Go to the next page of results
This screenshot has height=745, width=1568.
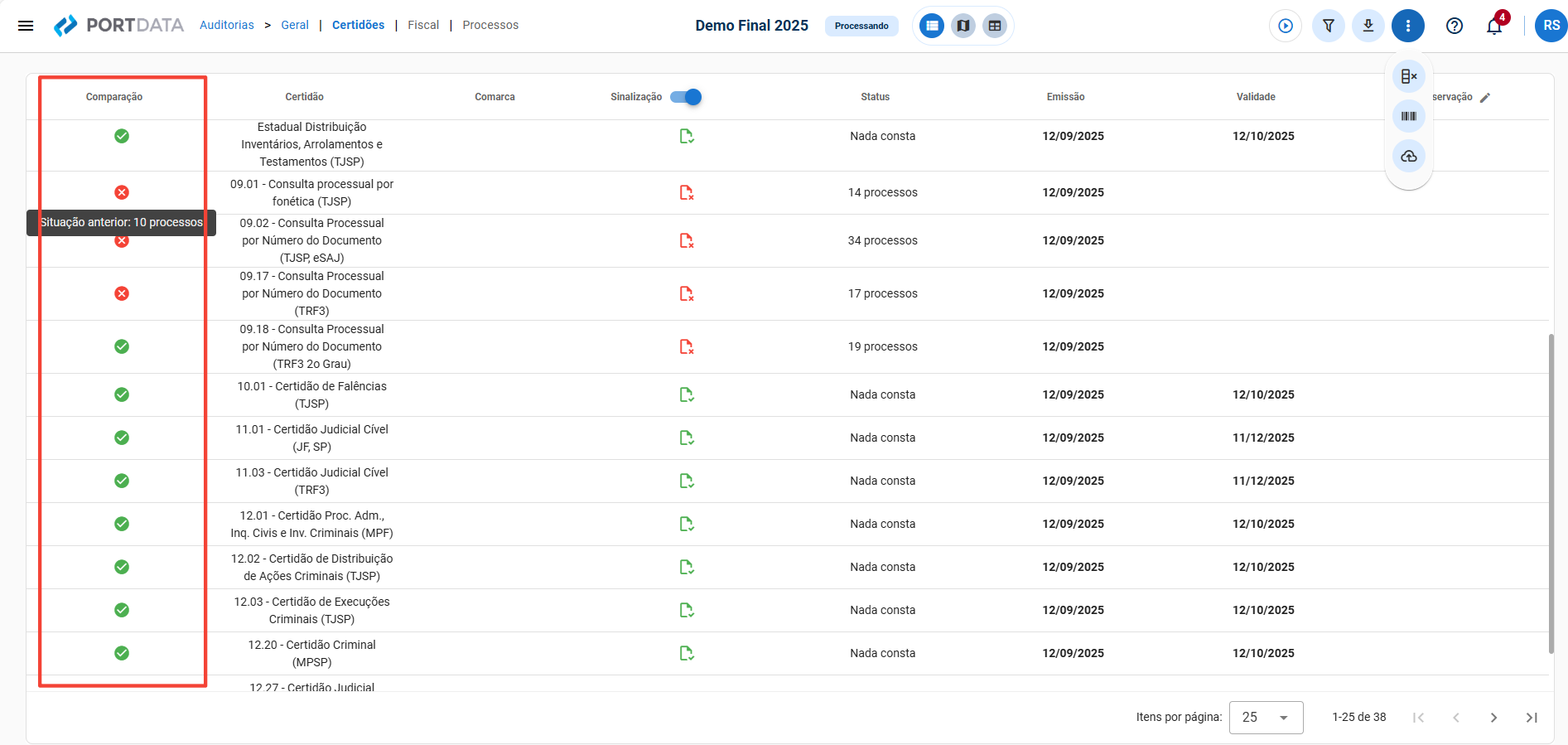1493,718
